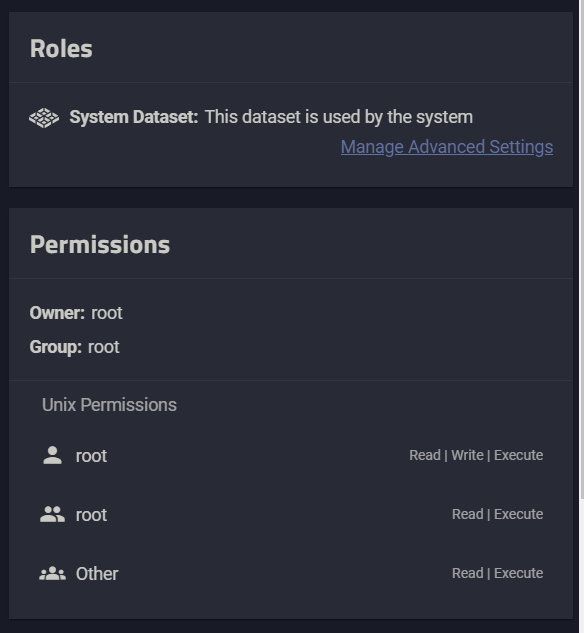Click the Other entry name
Image resolution: width=584 pixels, height=633 pixels.
coord(97,574)
